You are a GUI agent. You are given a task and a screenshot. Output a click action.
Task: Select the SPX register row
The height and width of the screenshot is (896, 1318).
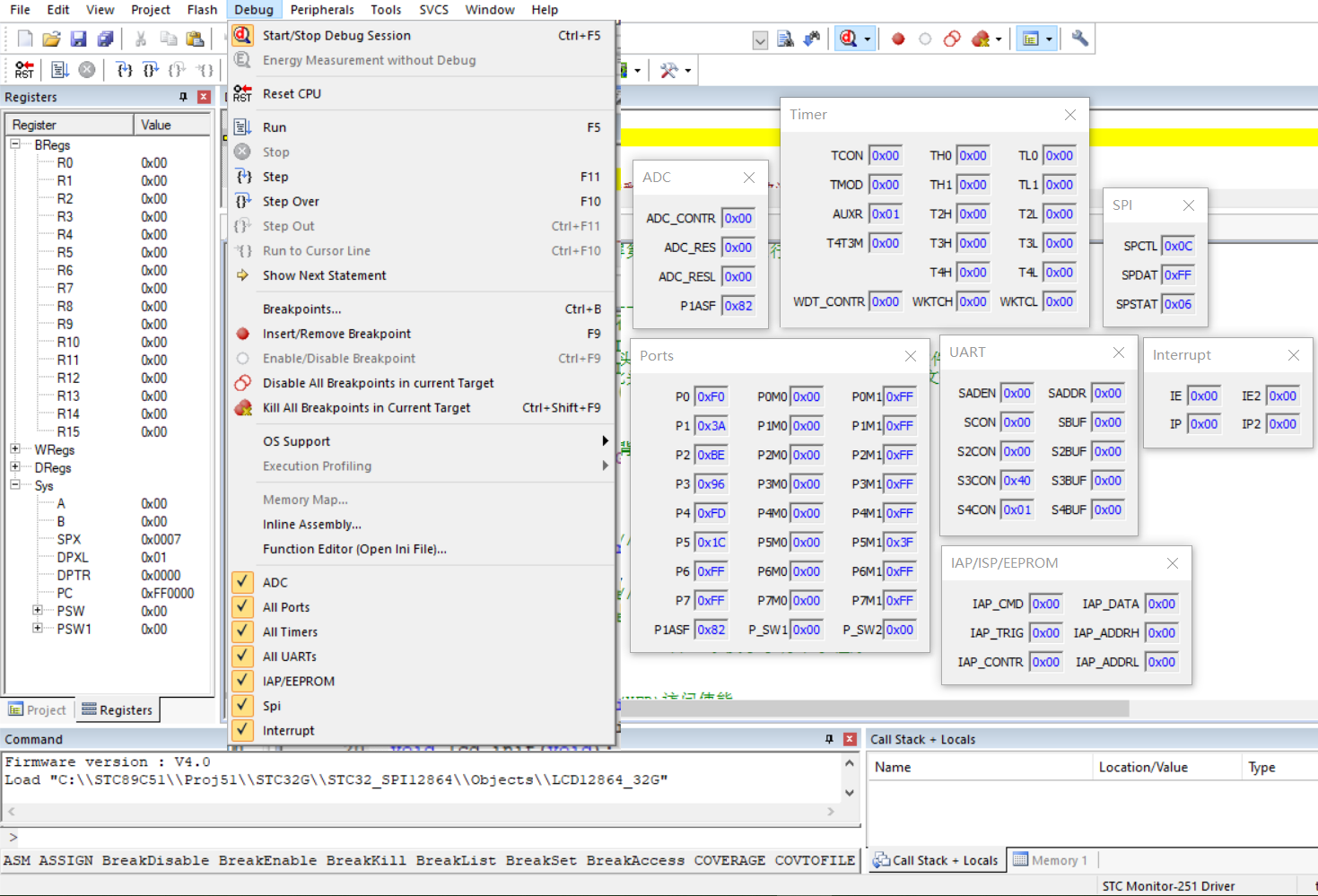108,539
